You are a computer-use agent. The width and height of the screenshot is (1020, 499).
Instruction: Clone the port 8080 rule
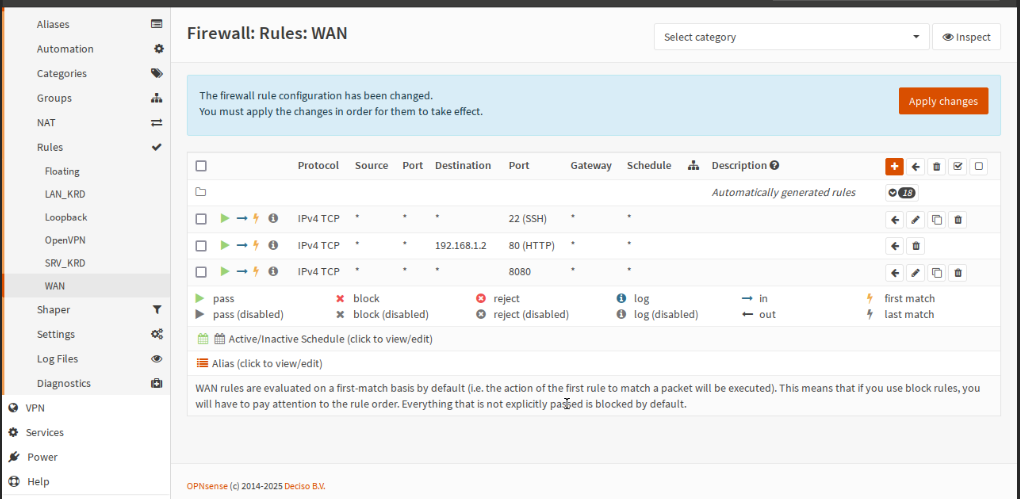937,273
